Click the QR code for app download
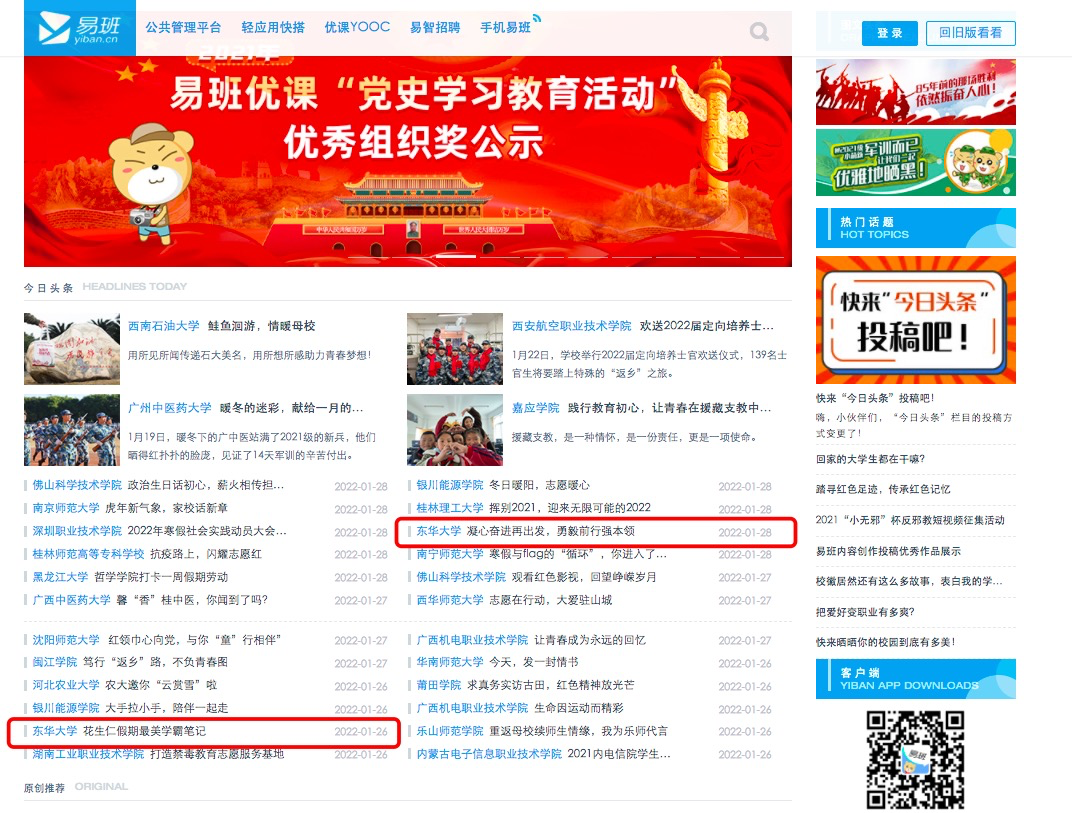1072x813 pixels. pos(915,759)
